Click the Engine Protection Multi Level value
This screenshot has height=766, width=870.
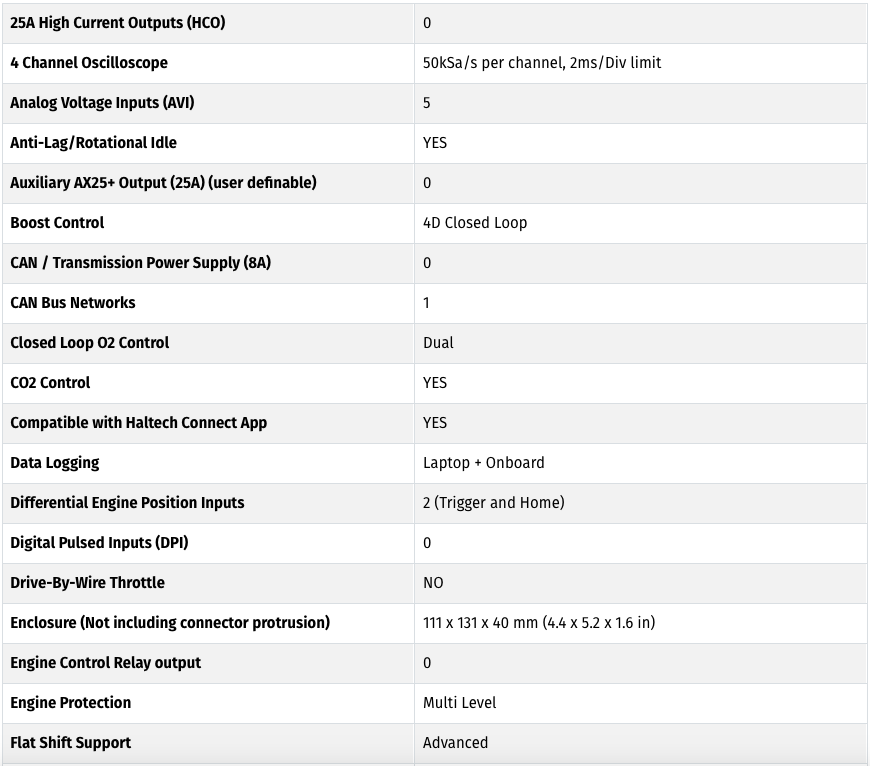[459, 702]
